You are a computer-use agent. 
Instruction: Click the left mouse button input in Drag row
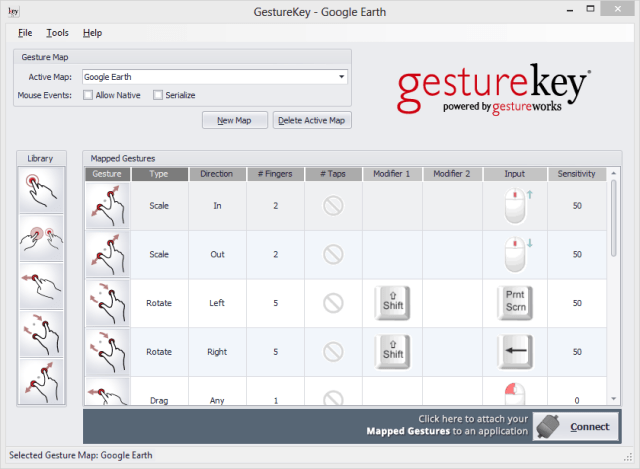tap(515, 394)
